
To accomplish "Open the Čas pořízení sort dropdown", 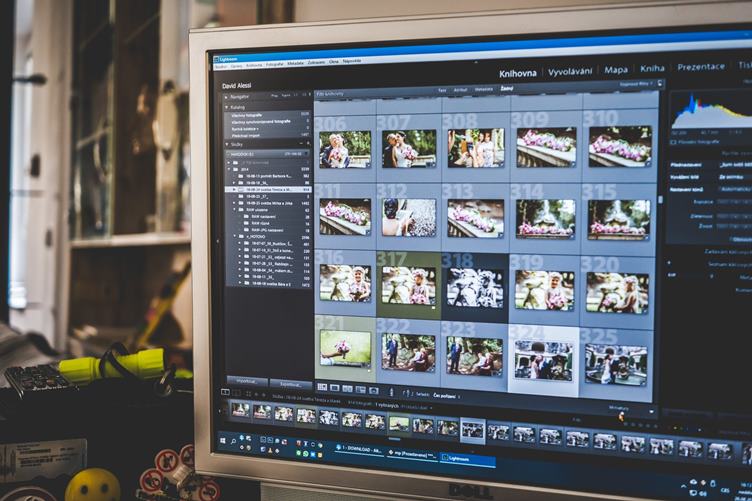I will click(446, 396).
